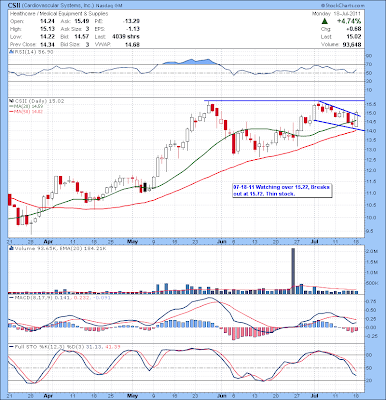
Task: Select the Last 4039 shrs value
Action: tap(126, 37)
